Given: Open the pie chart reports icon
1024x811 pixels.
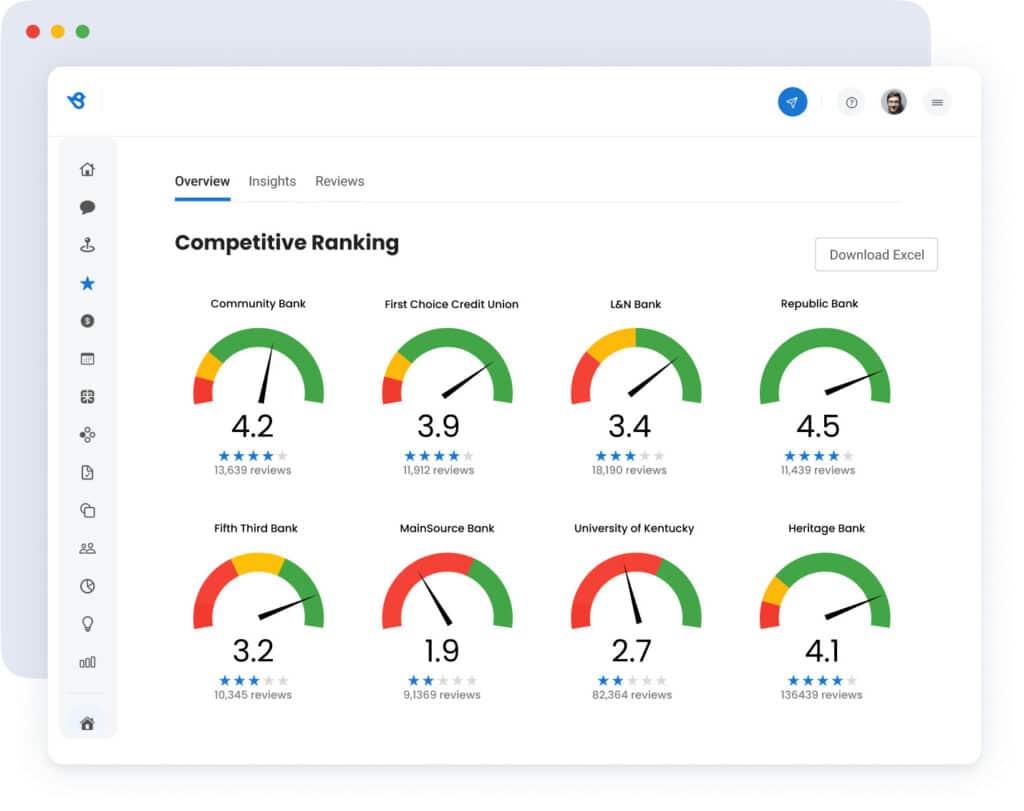Looking at the screenshot, I should [x=87, y=586].
